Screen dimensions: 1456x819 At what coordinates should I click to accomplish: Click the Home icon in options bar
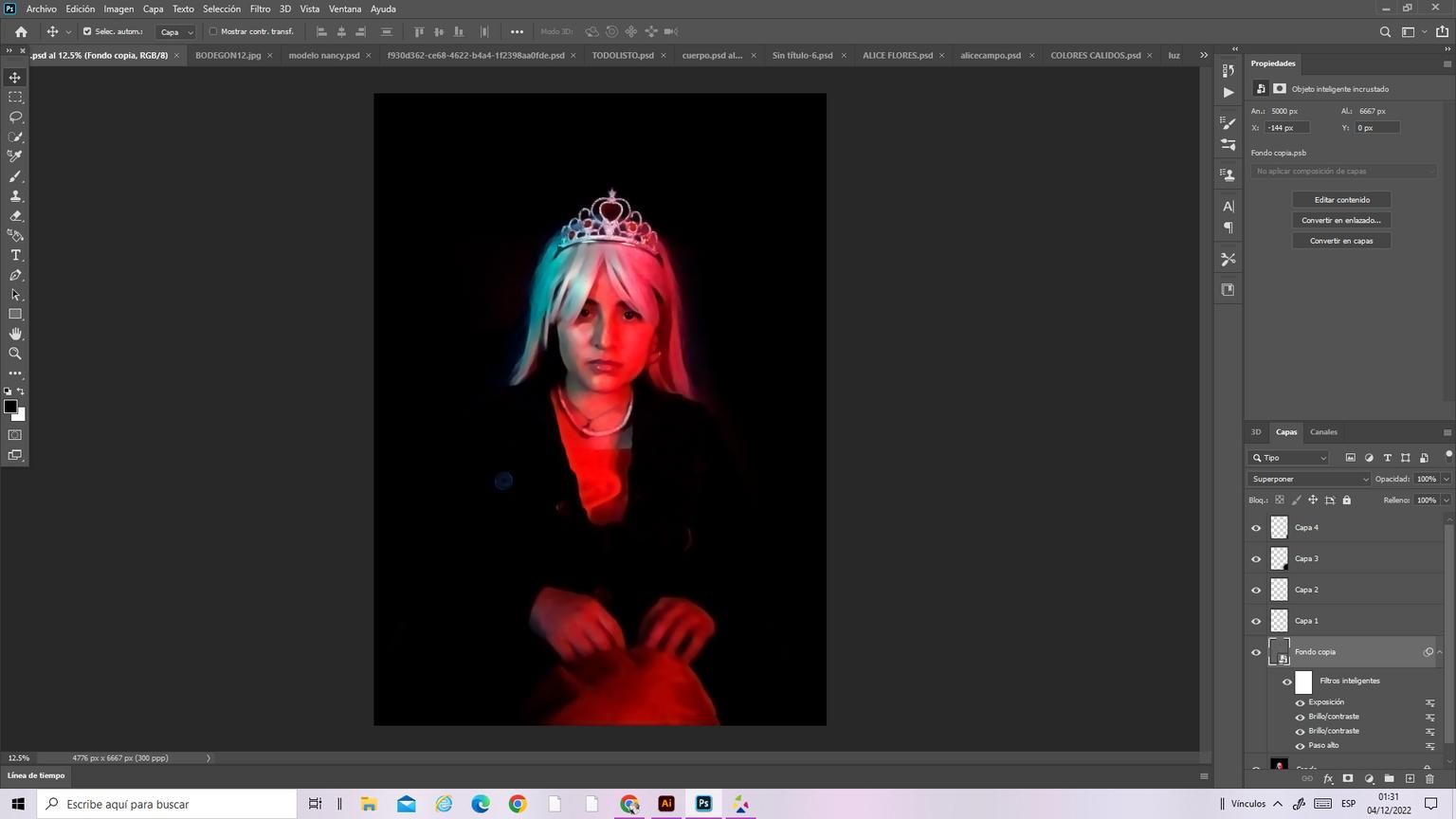(21, 31)
